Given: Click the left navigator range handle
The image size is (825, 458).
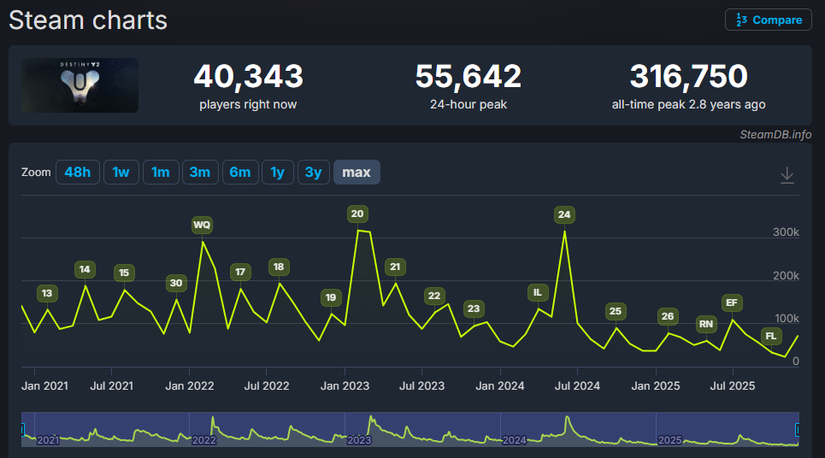Looking at the screenshot, I should 22,430.
